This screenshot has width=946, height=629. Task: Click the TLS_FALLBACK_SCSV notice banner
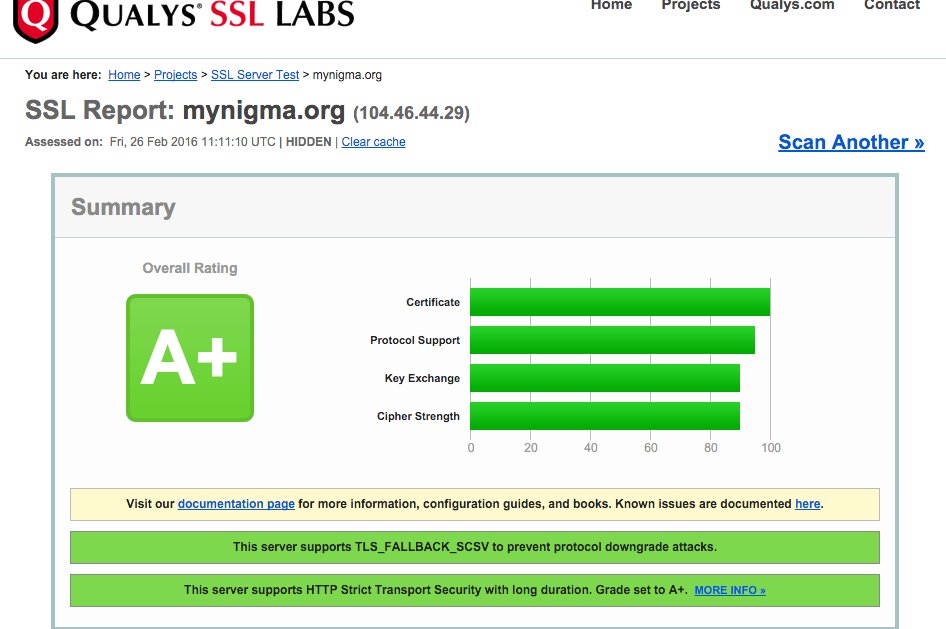point(475,547)
